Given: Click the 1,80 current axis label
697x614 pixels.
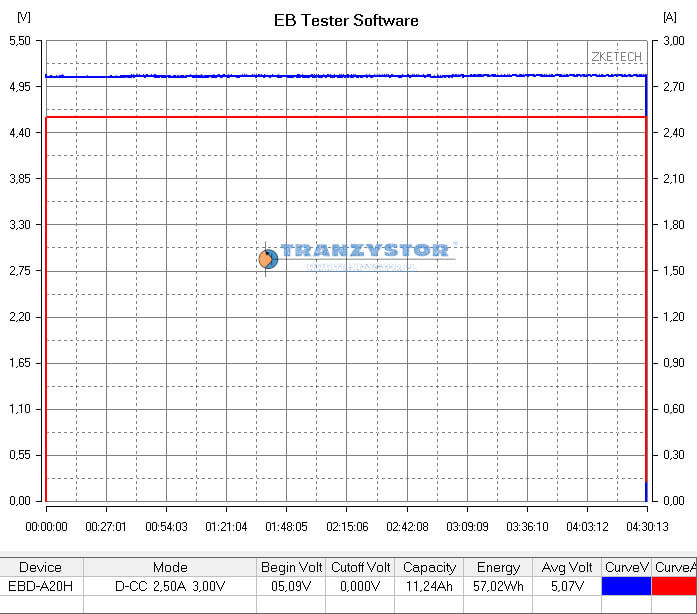Looking at the screenshot, I should click(x=674, y=225).
